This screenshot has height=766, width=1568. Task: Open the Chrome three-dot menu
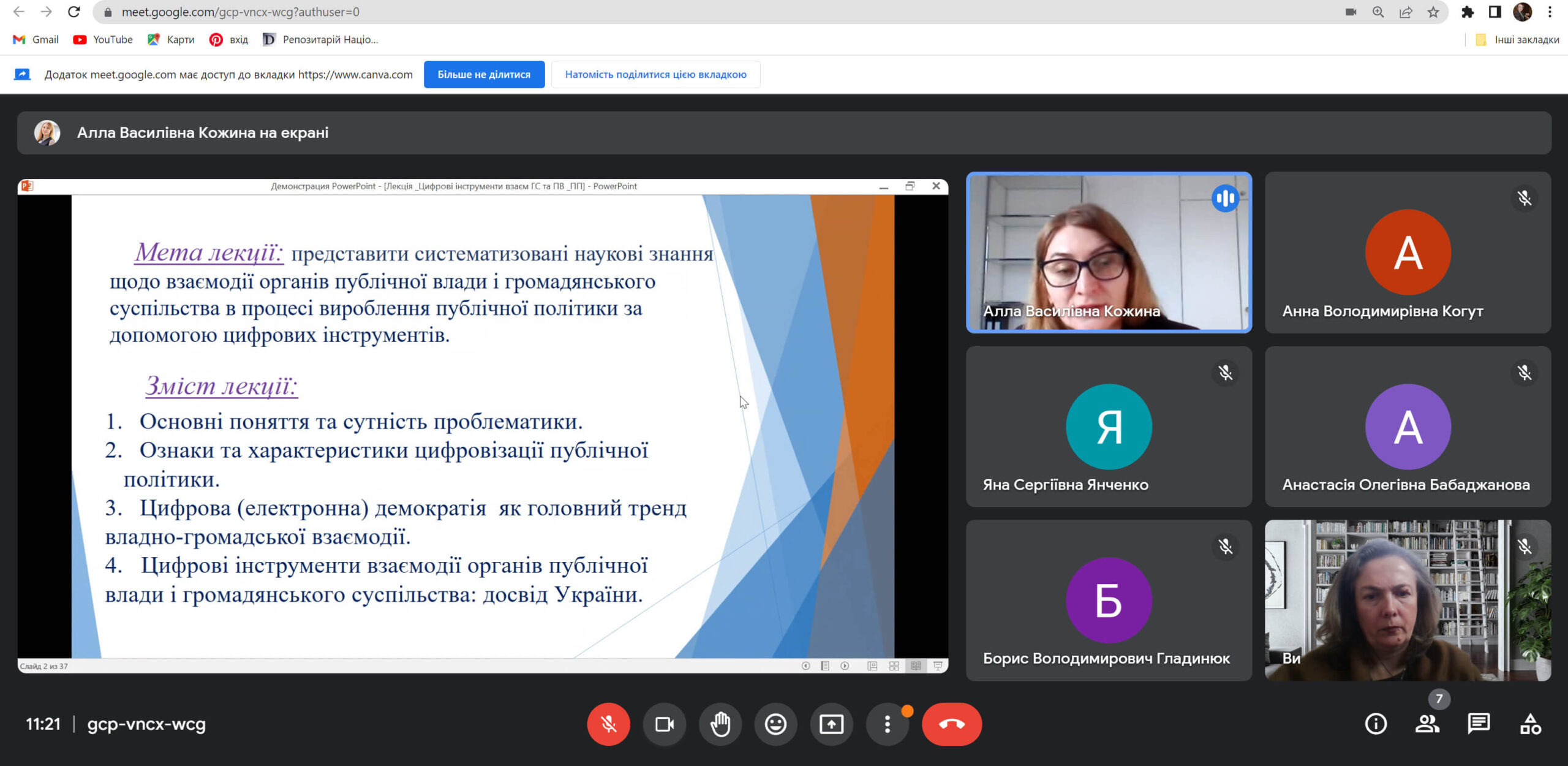1550,12
